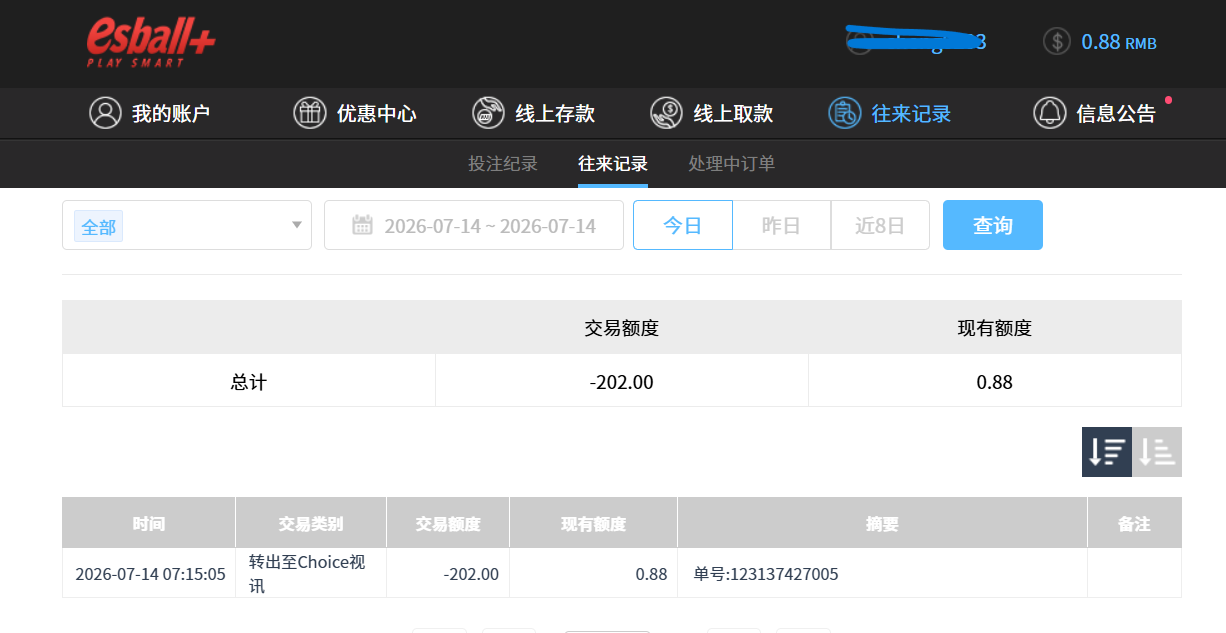
Task: Click the 摘要 column header
Action: click(882, 523)
